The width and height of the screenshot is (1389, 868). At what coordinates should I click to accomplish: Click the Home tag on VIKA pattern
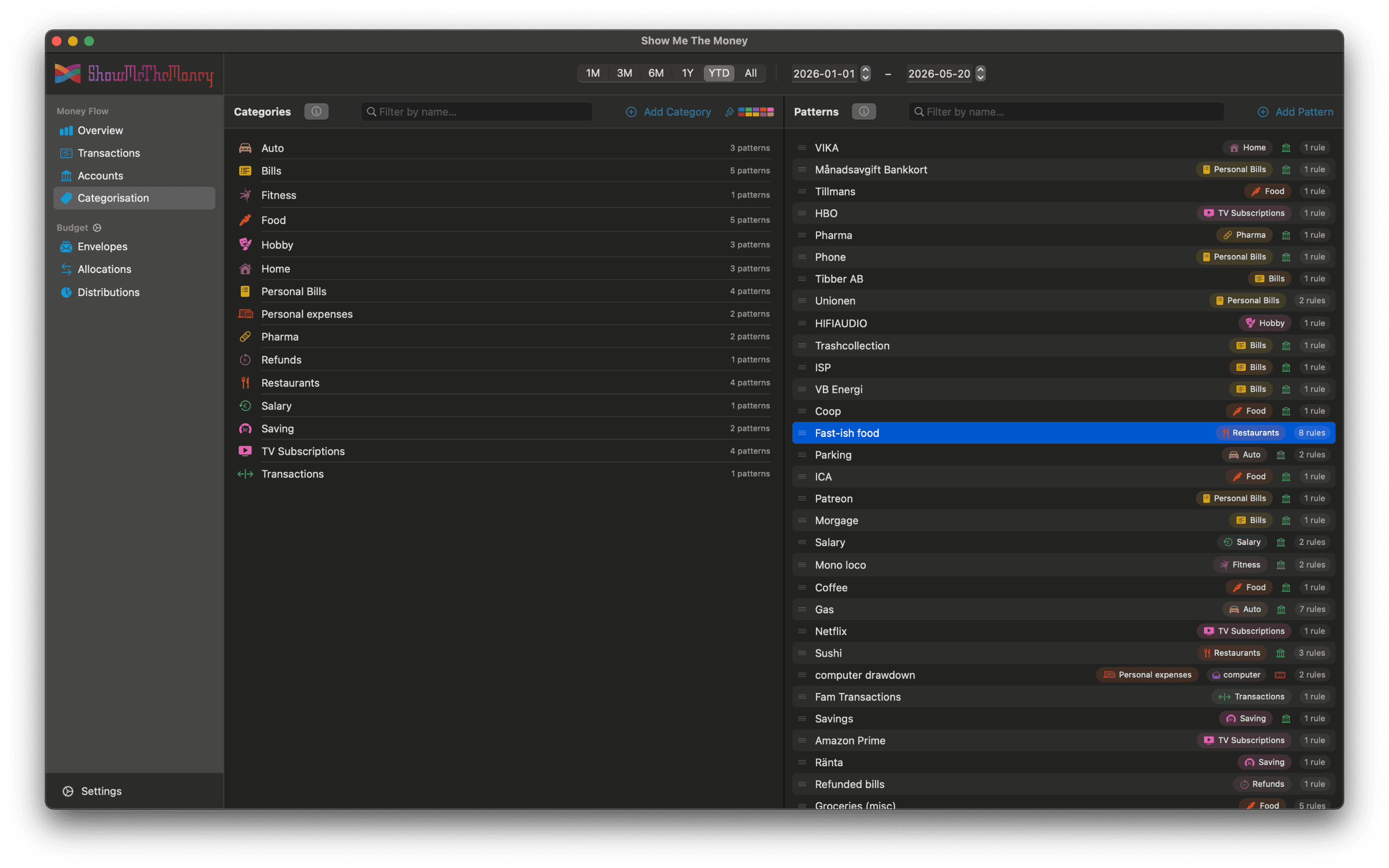(1247, 148)
